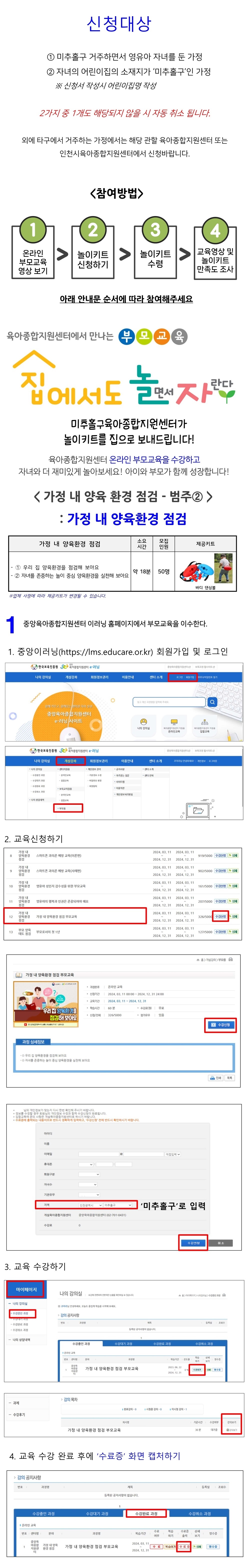The width and height of the screenshot is (248, 1568).
Task: Open 회원정보관리 menu in the keyboard-banner homepage screenshot
Action: [99, 677]
